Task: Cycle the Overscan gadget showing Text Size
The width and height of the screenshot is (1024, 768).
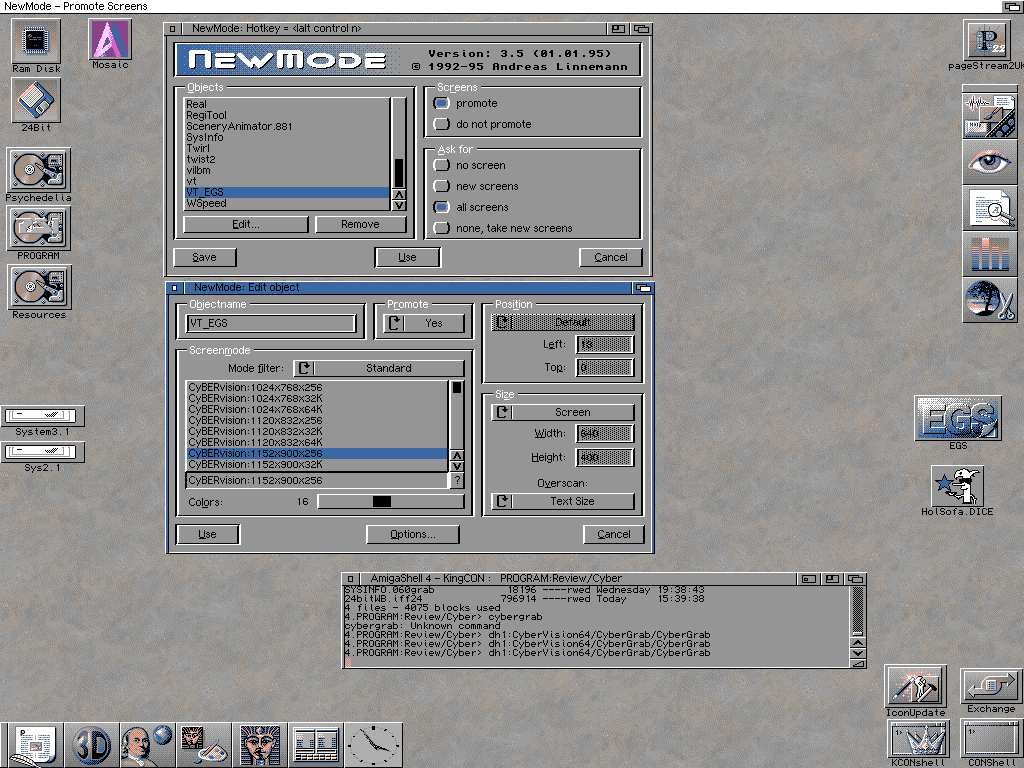Action: point(562,501)
